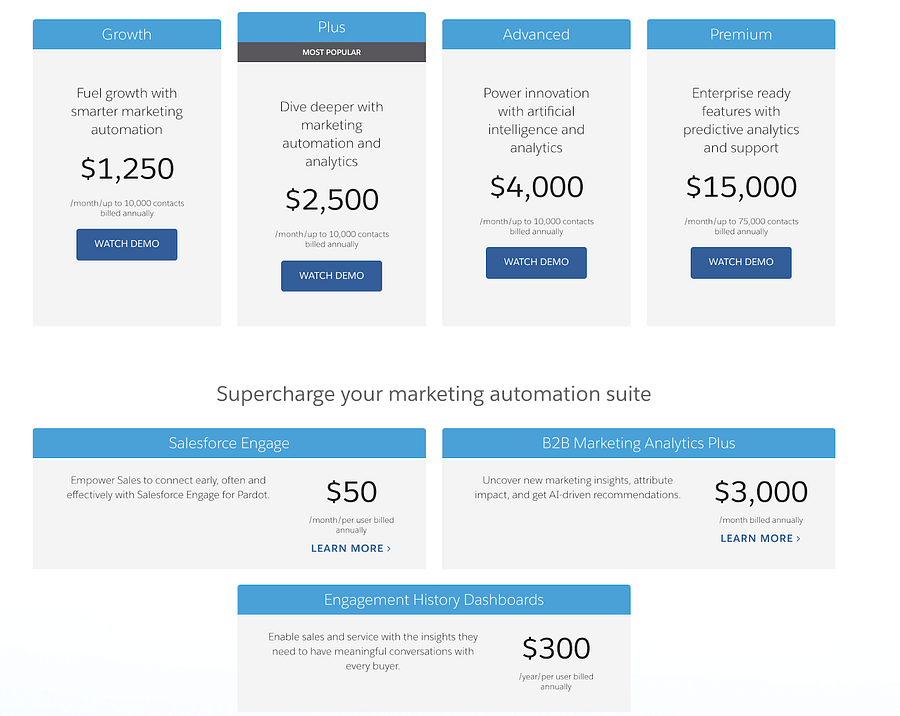The width and height of the screenshot is (900, 716).
Task: Click 'Empower Sales to connect early' description
Action: point(168,487)
